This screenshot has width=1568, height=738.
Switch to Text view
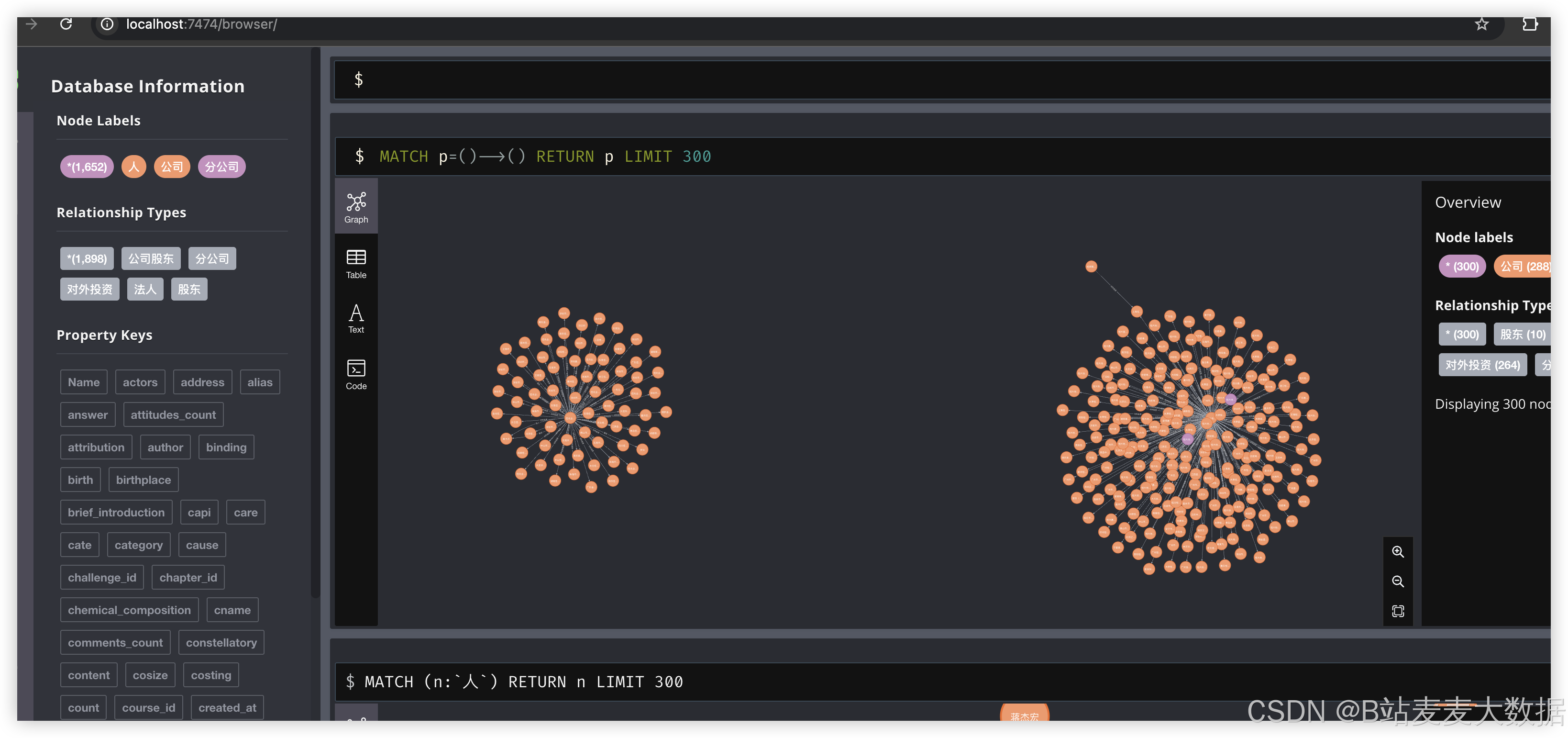pyautogui.click(x=356, y=318)
